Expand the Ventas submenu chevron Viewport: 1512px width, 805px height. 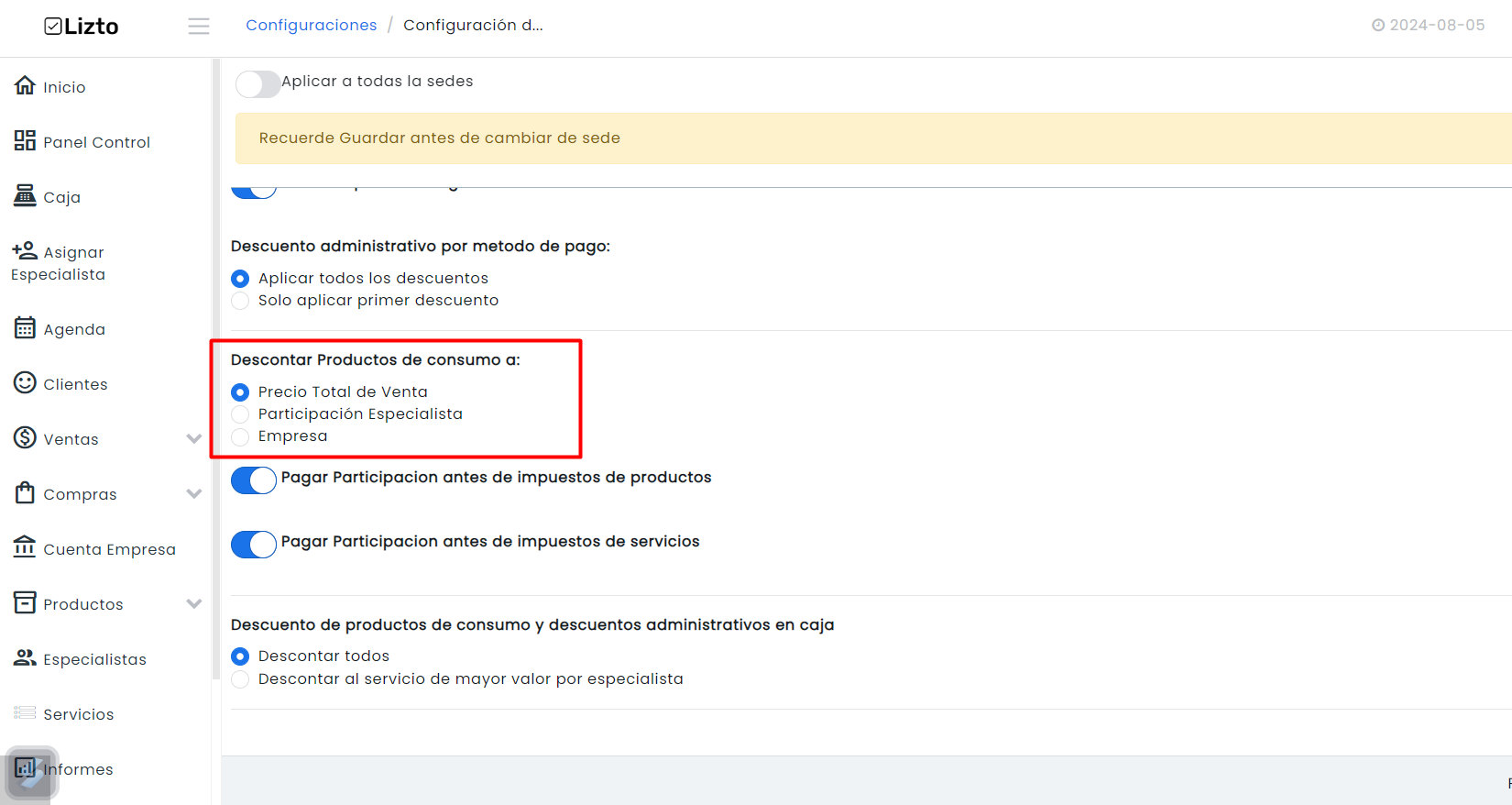pos(193,438)
